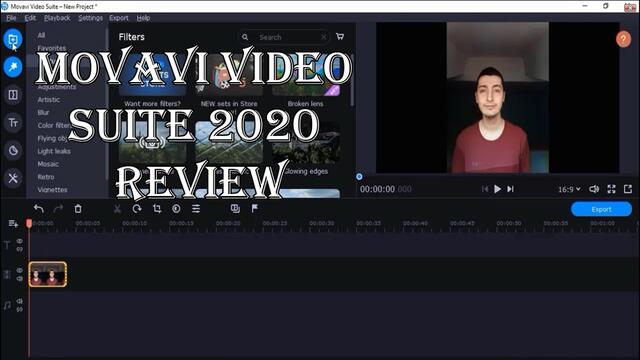Skip to previous frame button
640x360 pixels.
pyautogui.click(x=485, y=189)
